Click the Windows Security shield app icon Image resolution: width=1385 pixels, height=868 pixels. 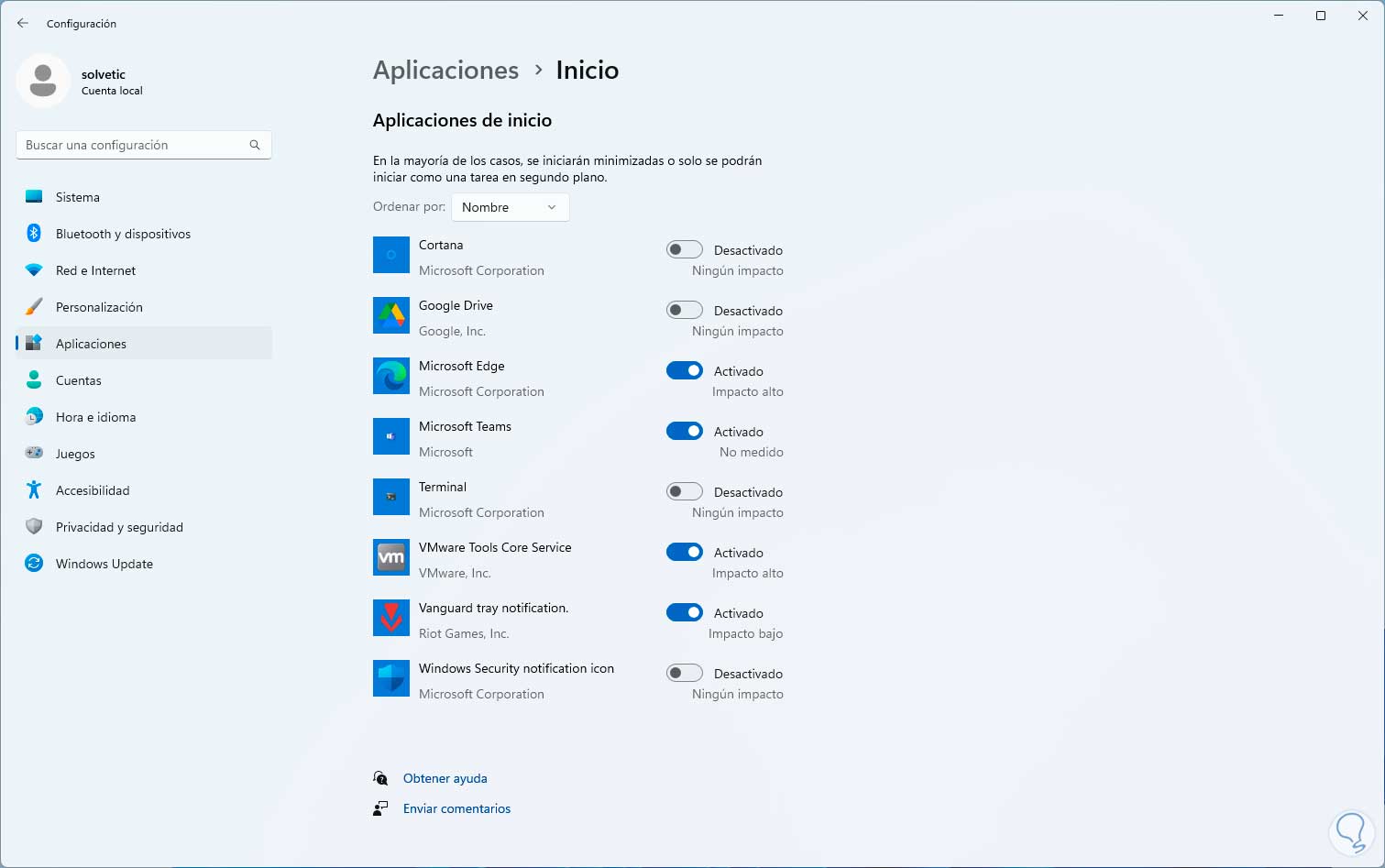pyautogui.click(x=391, y=678)
